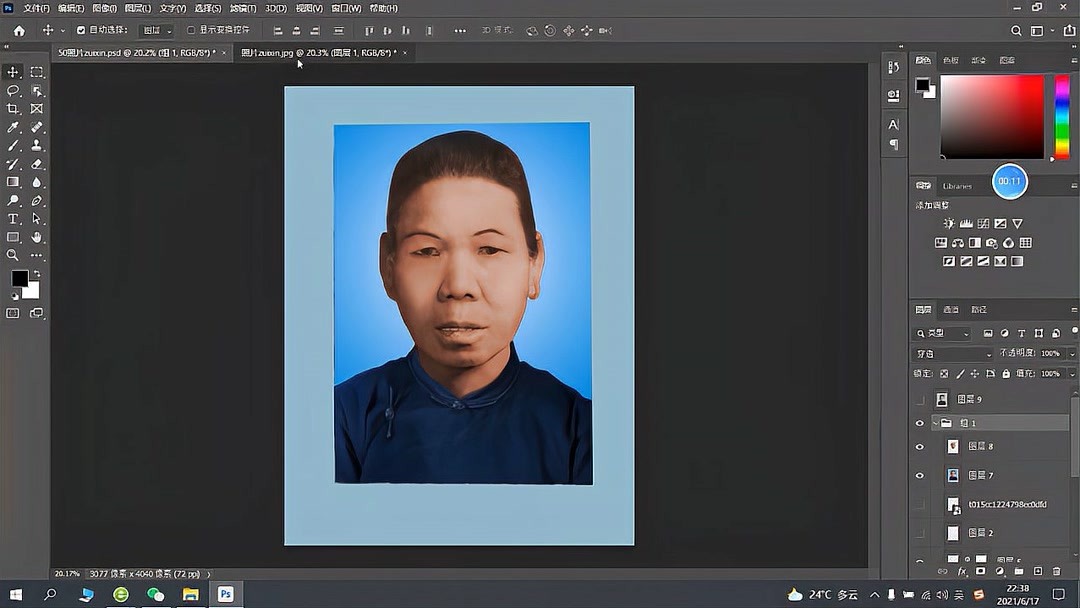
Task: Open the 不透明度 opacity dropdown
Action: (1072, 354)
